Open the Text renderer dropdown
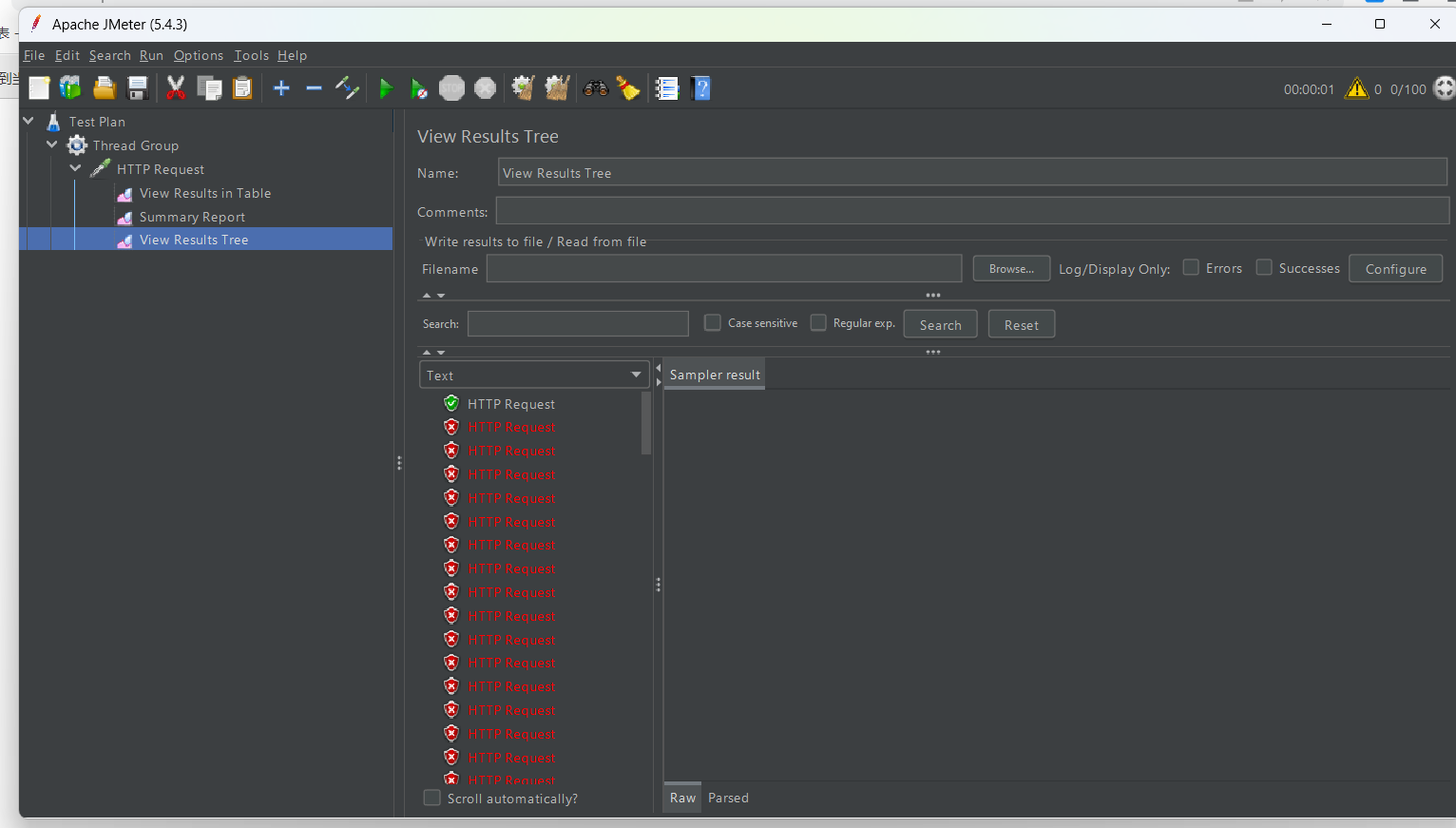This screenshot has height=828, width=1456. 534,375
